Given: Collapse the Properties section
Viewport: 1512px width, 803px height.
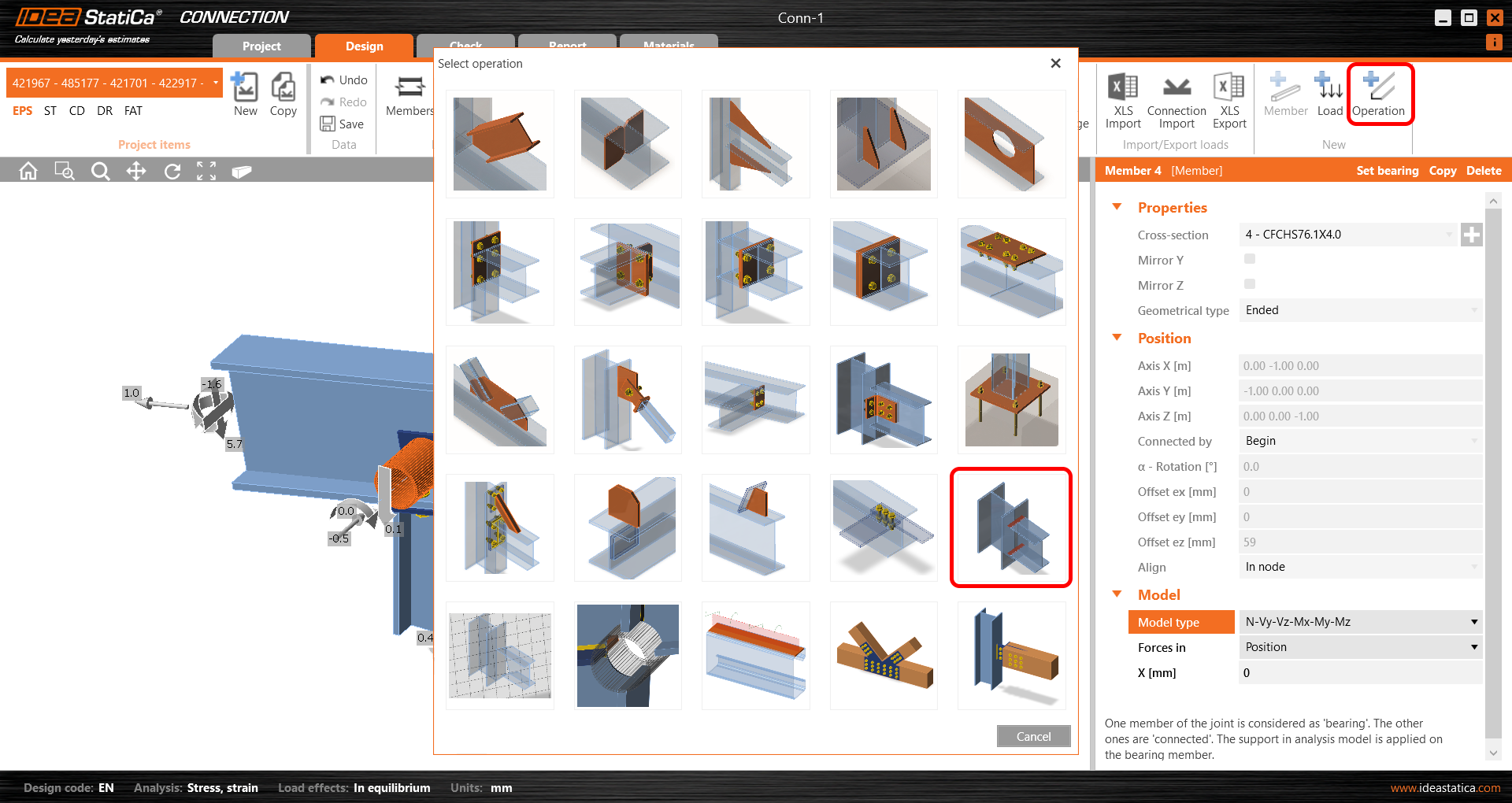Looking at the screenshot, I should 1117,207.
